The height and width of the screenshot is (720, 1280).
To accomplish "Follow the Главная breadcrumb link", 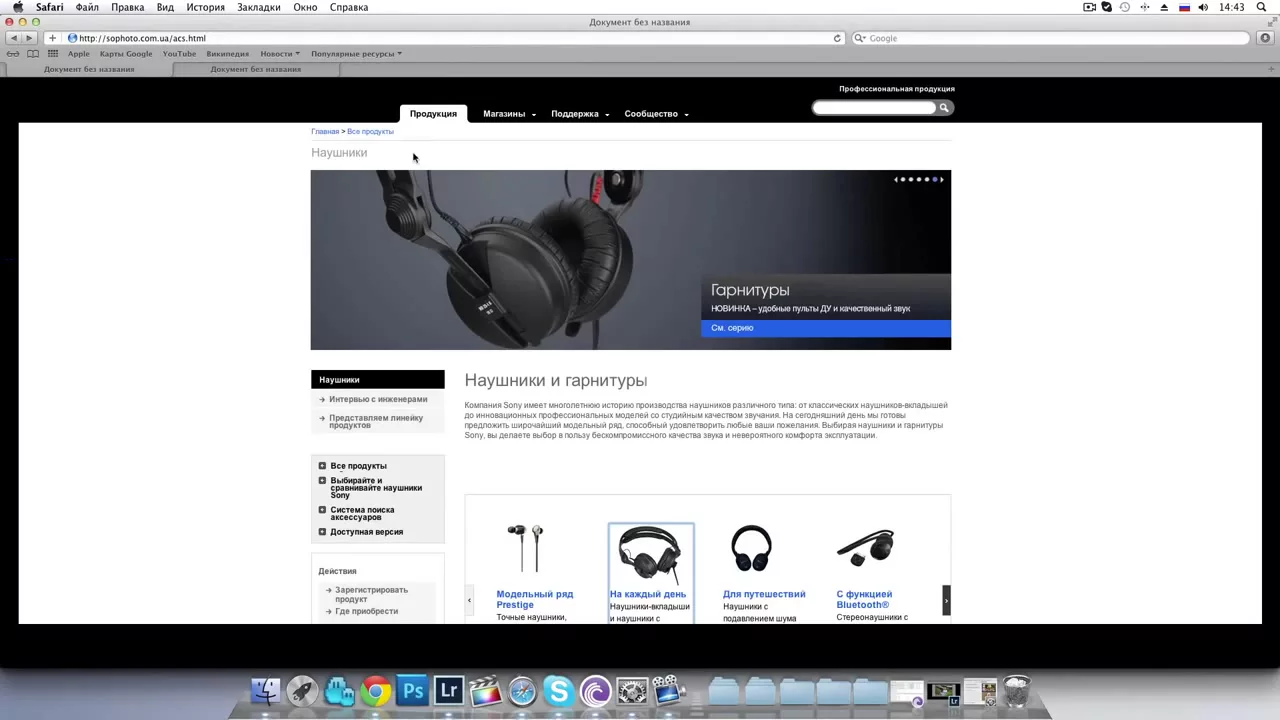I will click(325, 132).
